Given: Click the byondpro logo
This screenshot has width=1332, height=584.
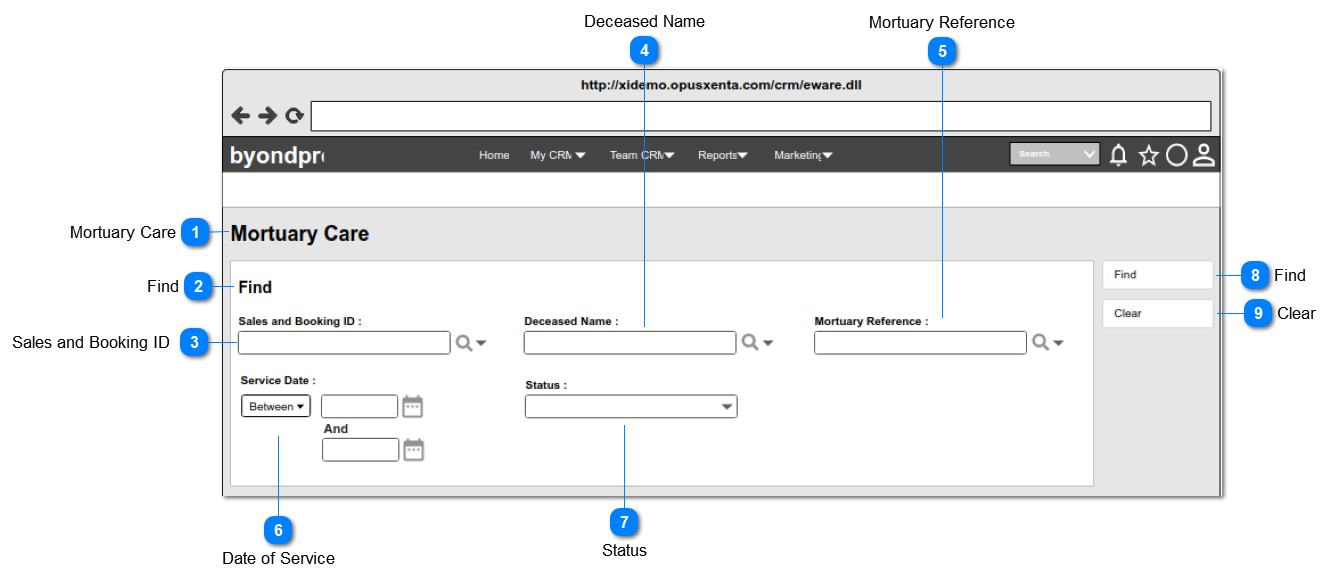Looking at the screenshot, I should point(277,156).
